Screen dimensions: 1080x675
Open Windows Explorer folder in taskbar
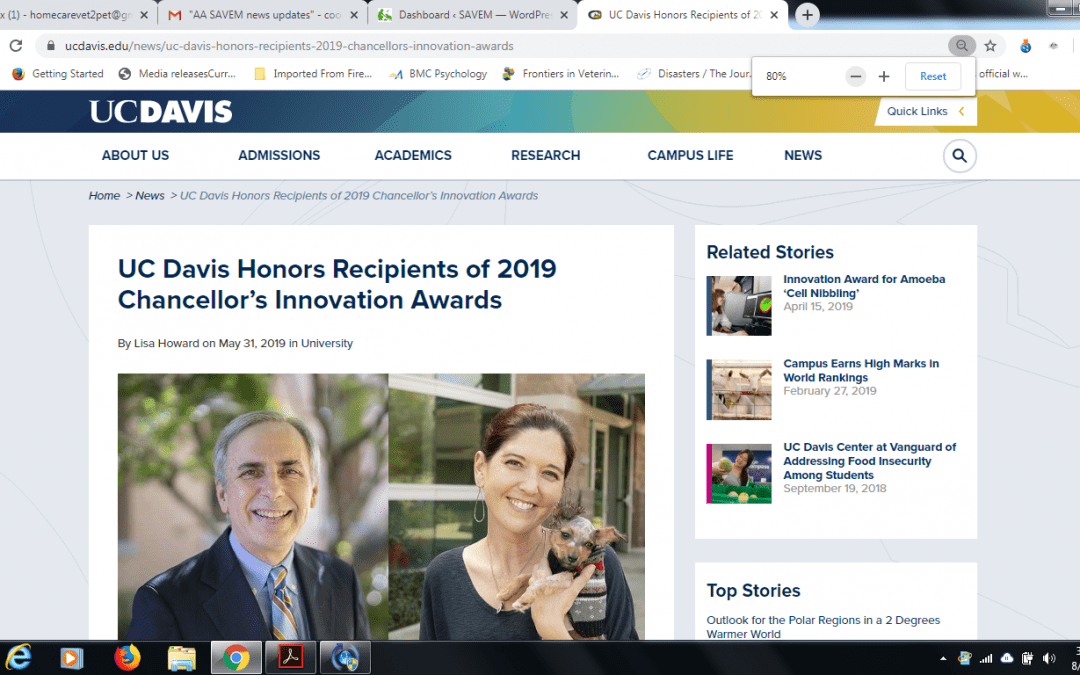(181, 657)
